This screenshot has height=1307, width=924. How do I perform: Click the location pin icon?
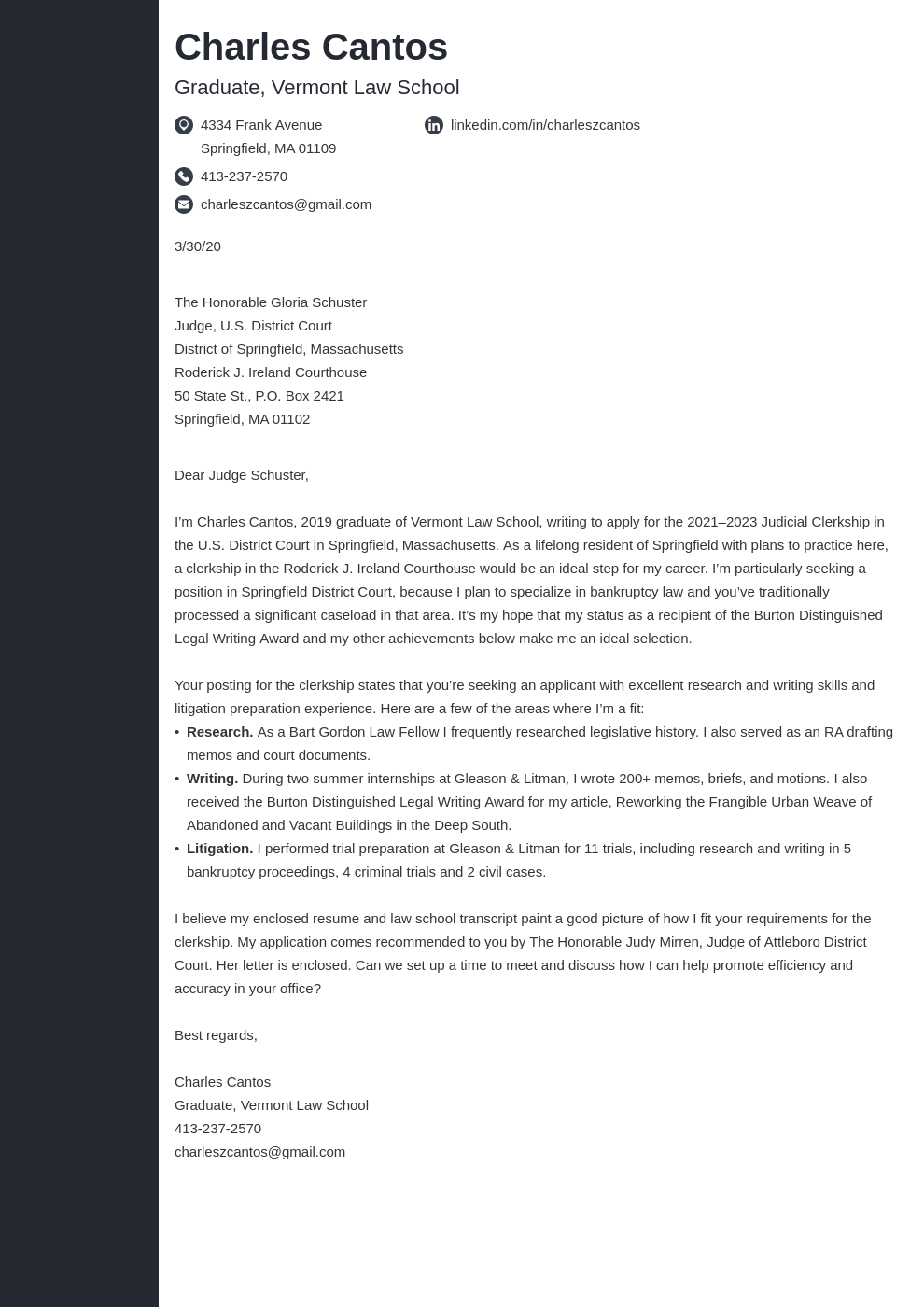pos(184,125)
